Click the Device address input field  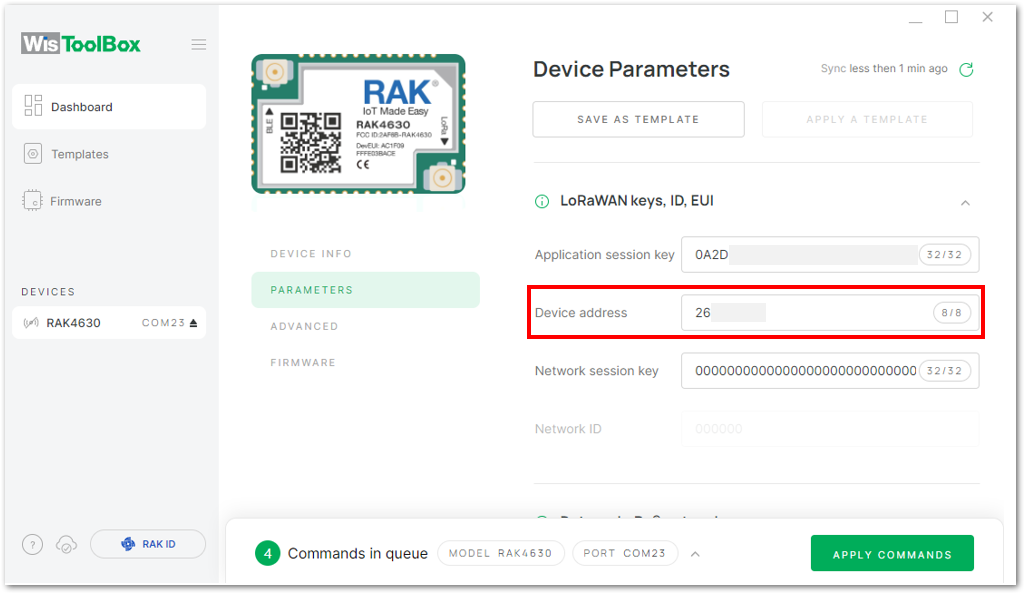830,312
